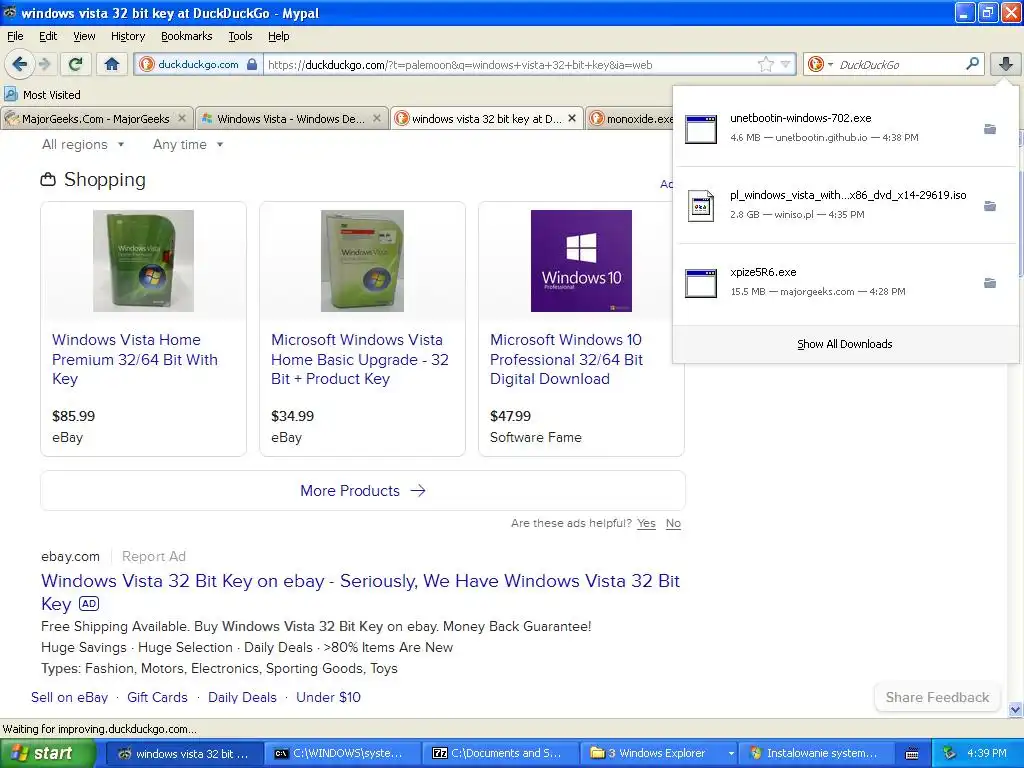1024x768 pixels.
Task: Close the windows vista 32 bit key tab
Action: click(x=572, y=118)
